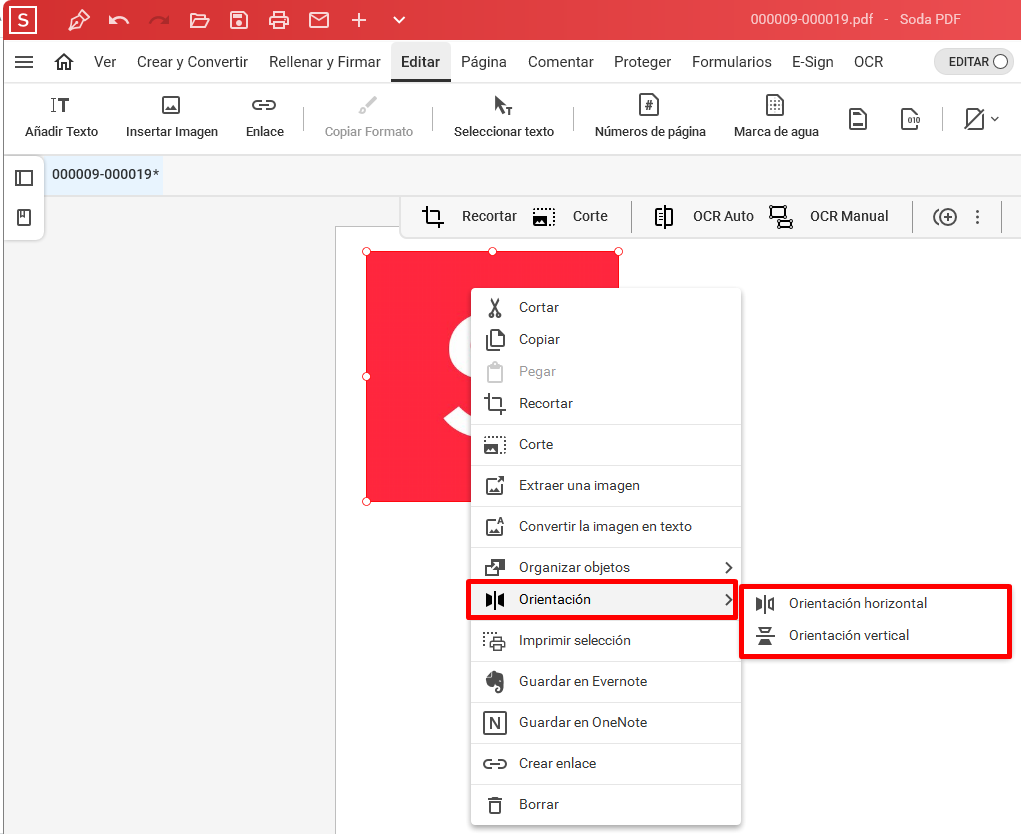Open the E-Sign tab
The width and height of the screenshot is (1021, 834).
coord(813,62)
